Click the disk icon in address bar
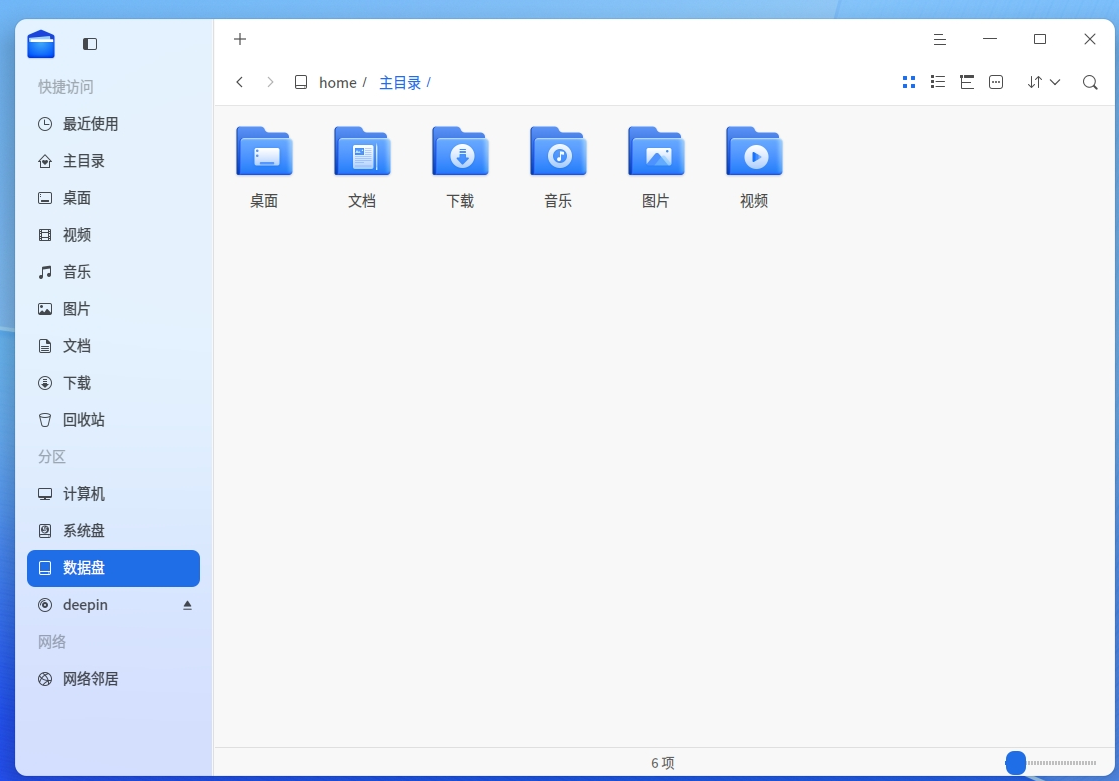 tap(301, 82)
